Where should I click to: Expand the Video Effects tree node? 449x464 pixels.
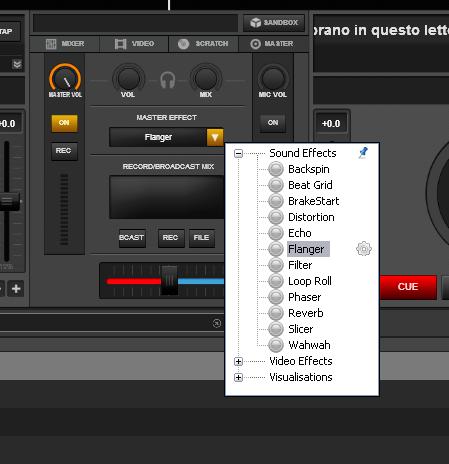click(x=238, y=361)
